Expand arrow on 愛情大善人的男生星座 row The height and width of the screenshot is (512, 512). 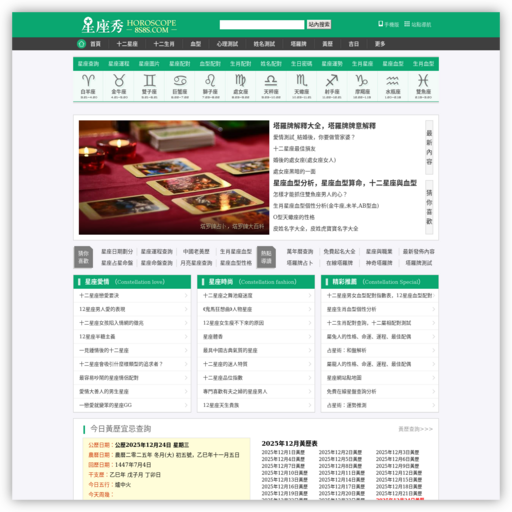tap(186, 392)
